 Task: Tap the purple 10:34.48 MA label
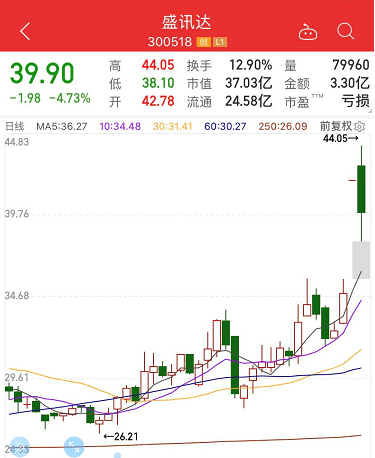120,127
